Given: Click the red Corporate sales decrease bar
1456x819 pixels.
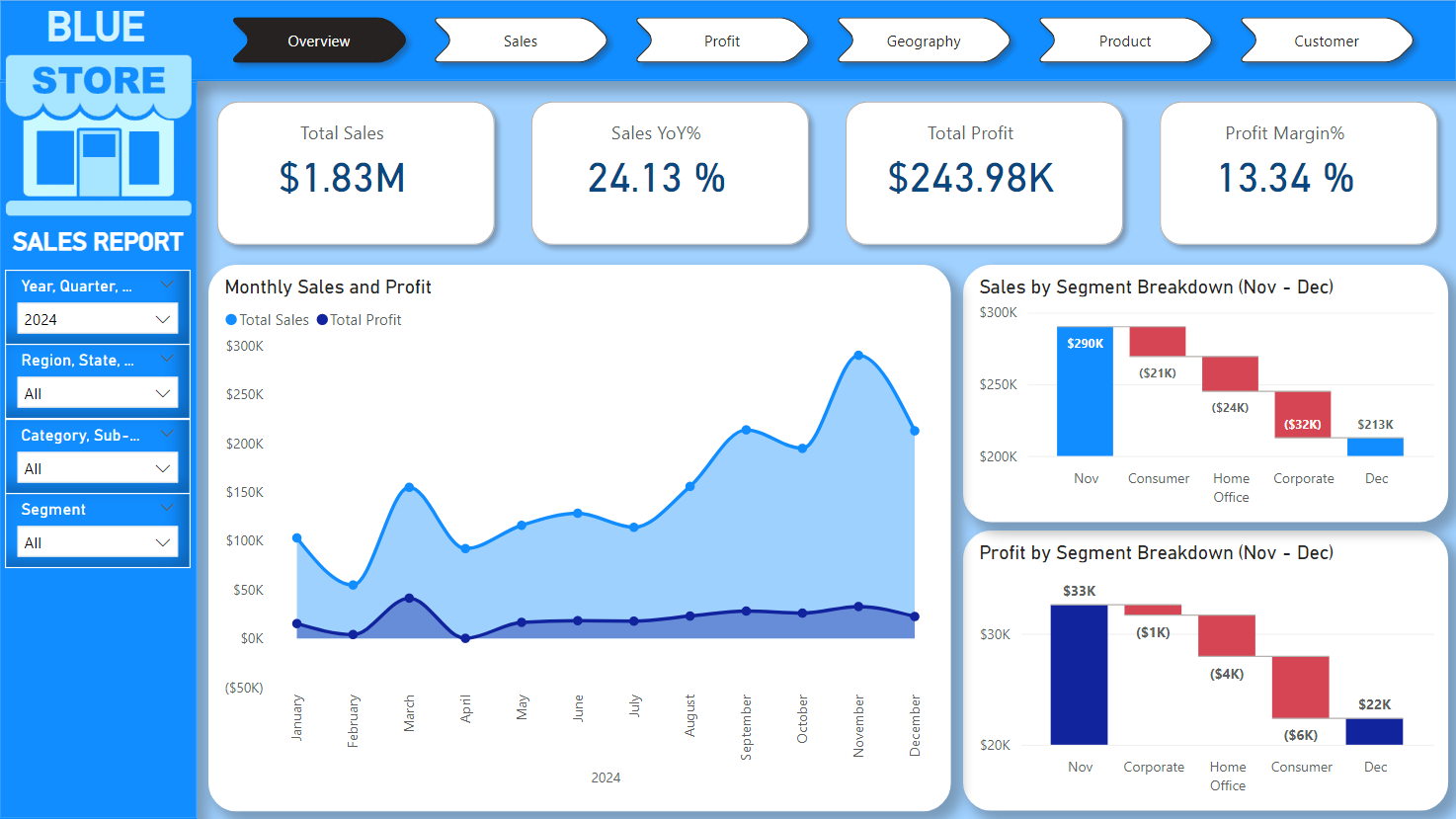Looking at the screenshot, I should click(1302, 414).
